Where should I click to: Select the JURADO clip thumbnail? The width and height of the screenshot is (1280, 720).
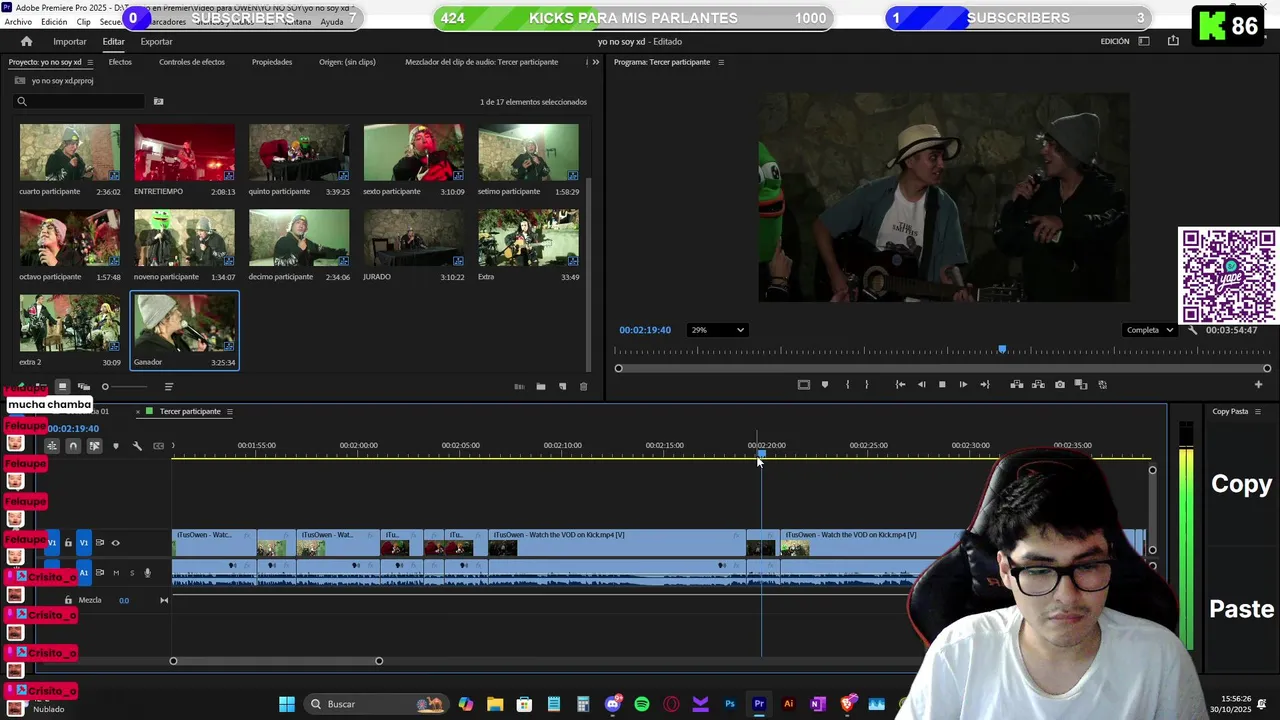414,238
